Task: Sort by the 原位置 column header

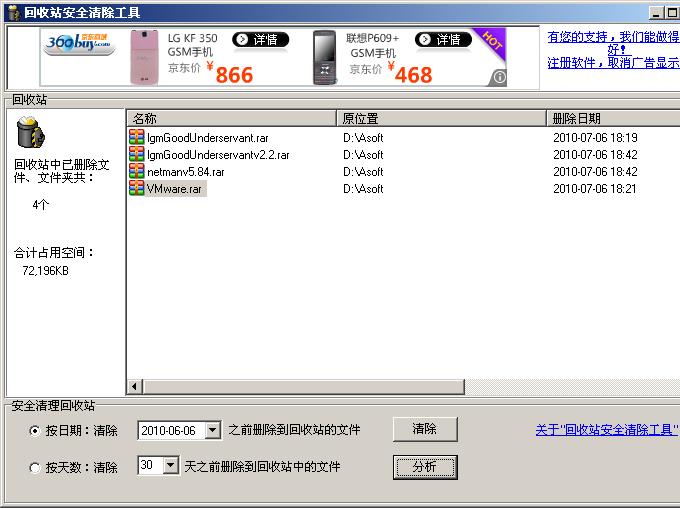Action: click(x=441, y=118)
